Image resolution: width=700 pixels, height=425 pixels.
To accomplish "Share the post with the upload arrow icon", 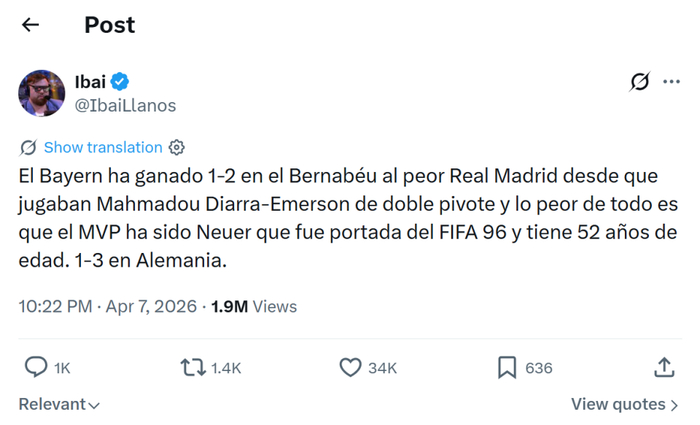I will click(664, 368).
